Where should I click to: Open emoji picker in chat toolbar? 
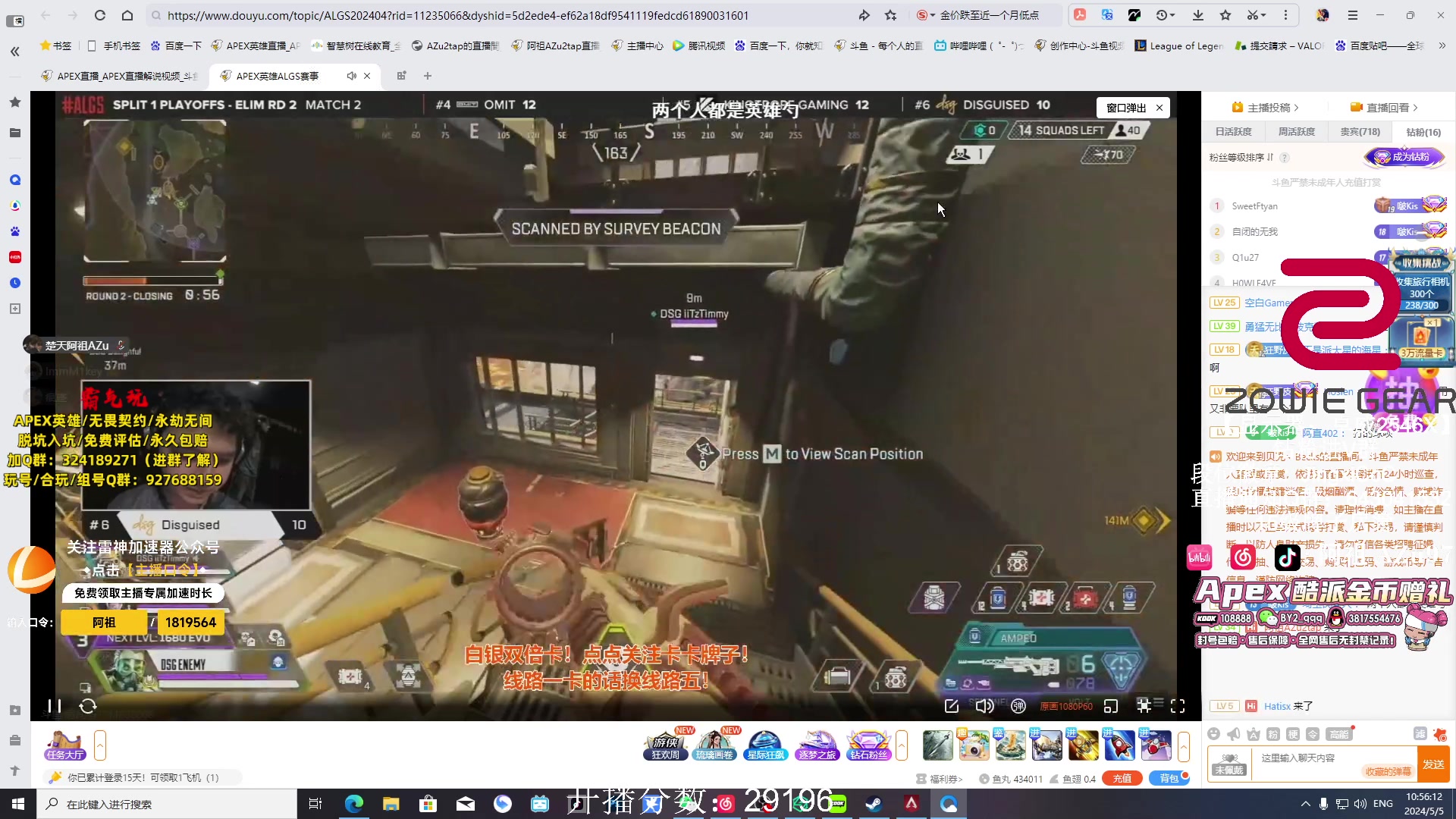click(x=1213, y=733)
